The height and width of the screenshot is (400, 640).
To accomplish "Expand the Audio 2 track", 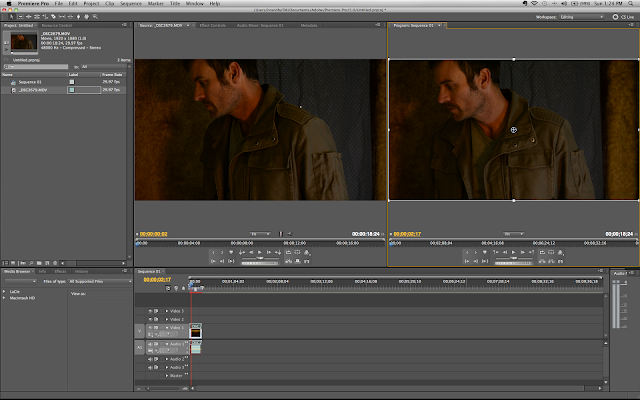I will (167, 359).
